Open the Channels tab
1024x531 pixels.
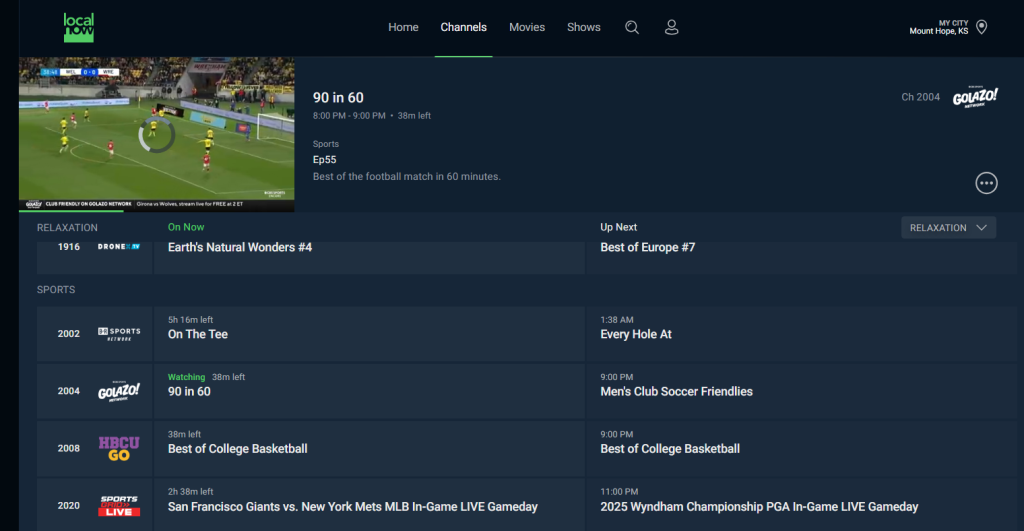[463, 27]
